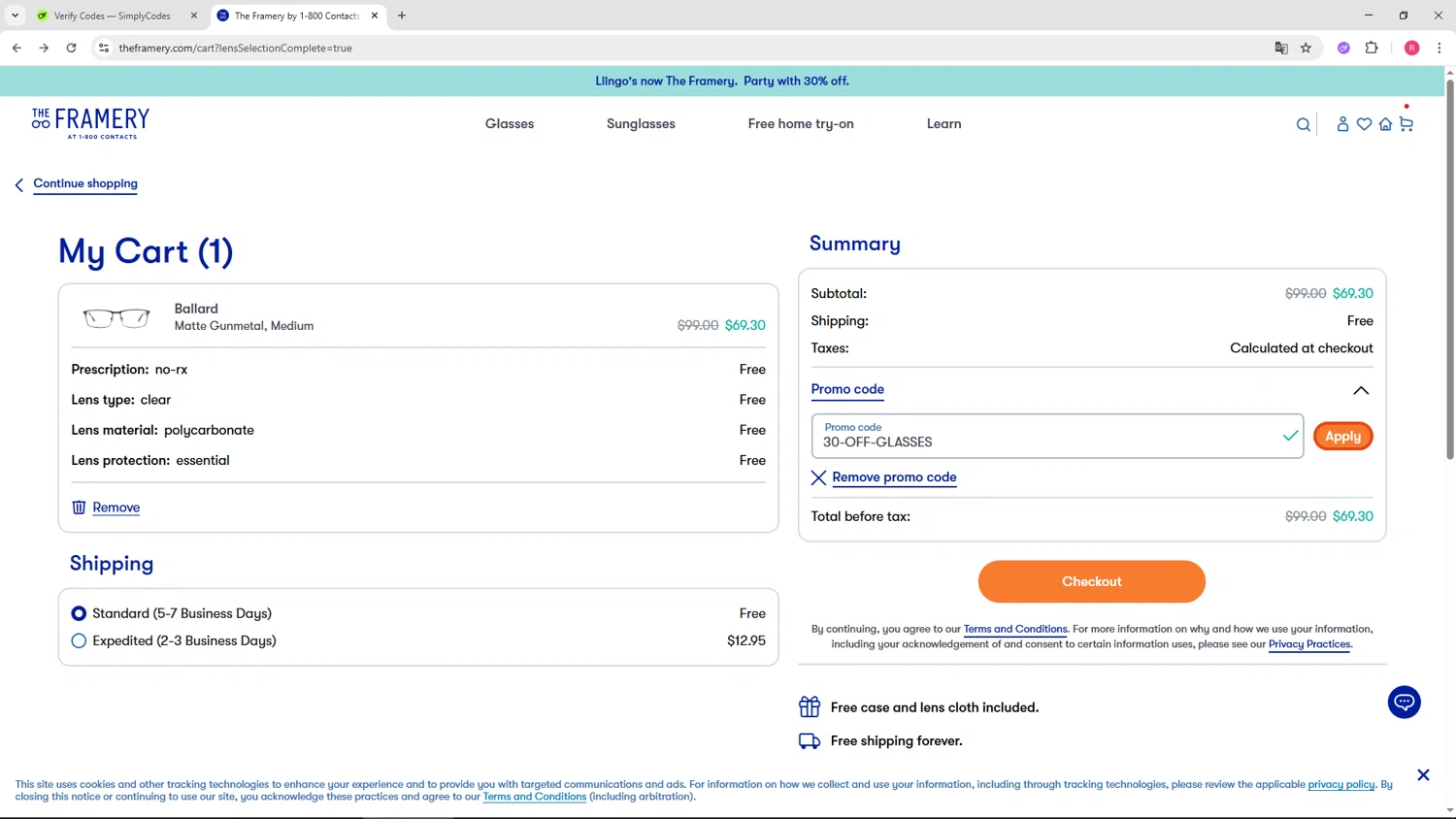Click the site information icon in address bar
This screenshot has width=1456, height=819.
pyautogui.click(x=104, y=48)
